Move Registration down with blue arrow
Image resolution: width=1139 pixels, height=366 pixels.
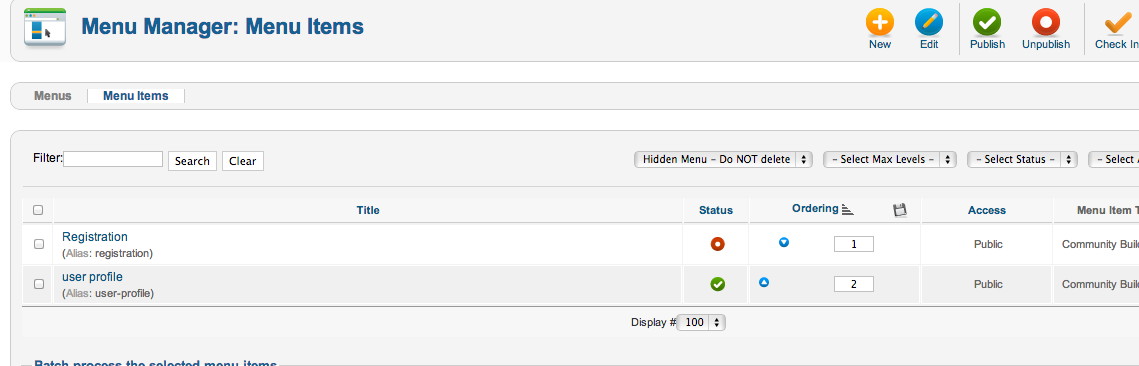(784, 243)
